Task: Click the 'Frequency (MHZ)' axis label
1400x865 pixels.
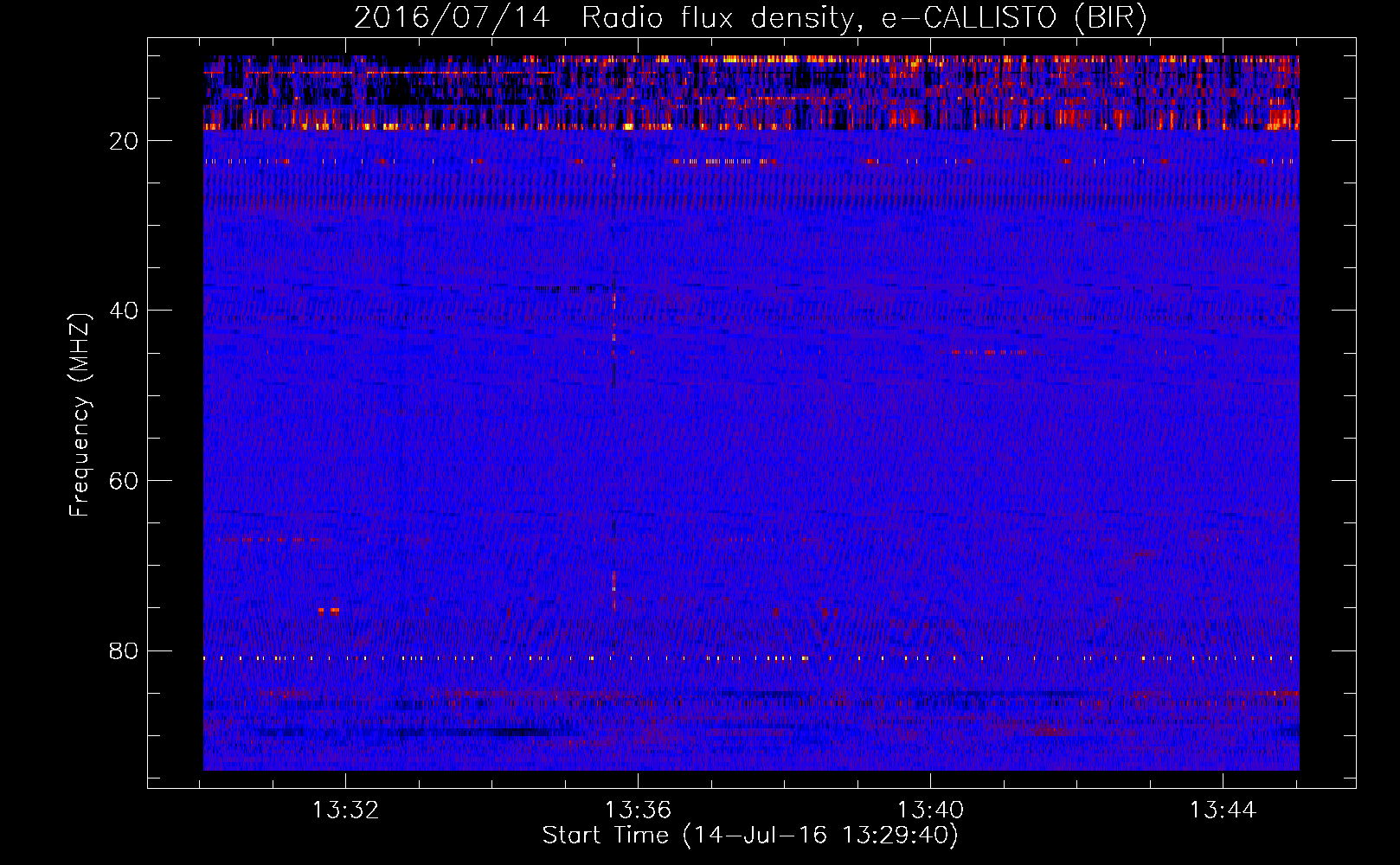Action: (80, 415)
